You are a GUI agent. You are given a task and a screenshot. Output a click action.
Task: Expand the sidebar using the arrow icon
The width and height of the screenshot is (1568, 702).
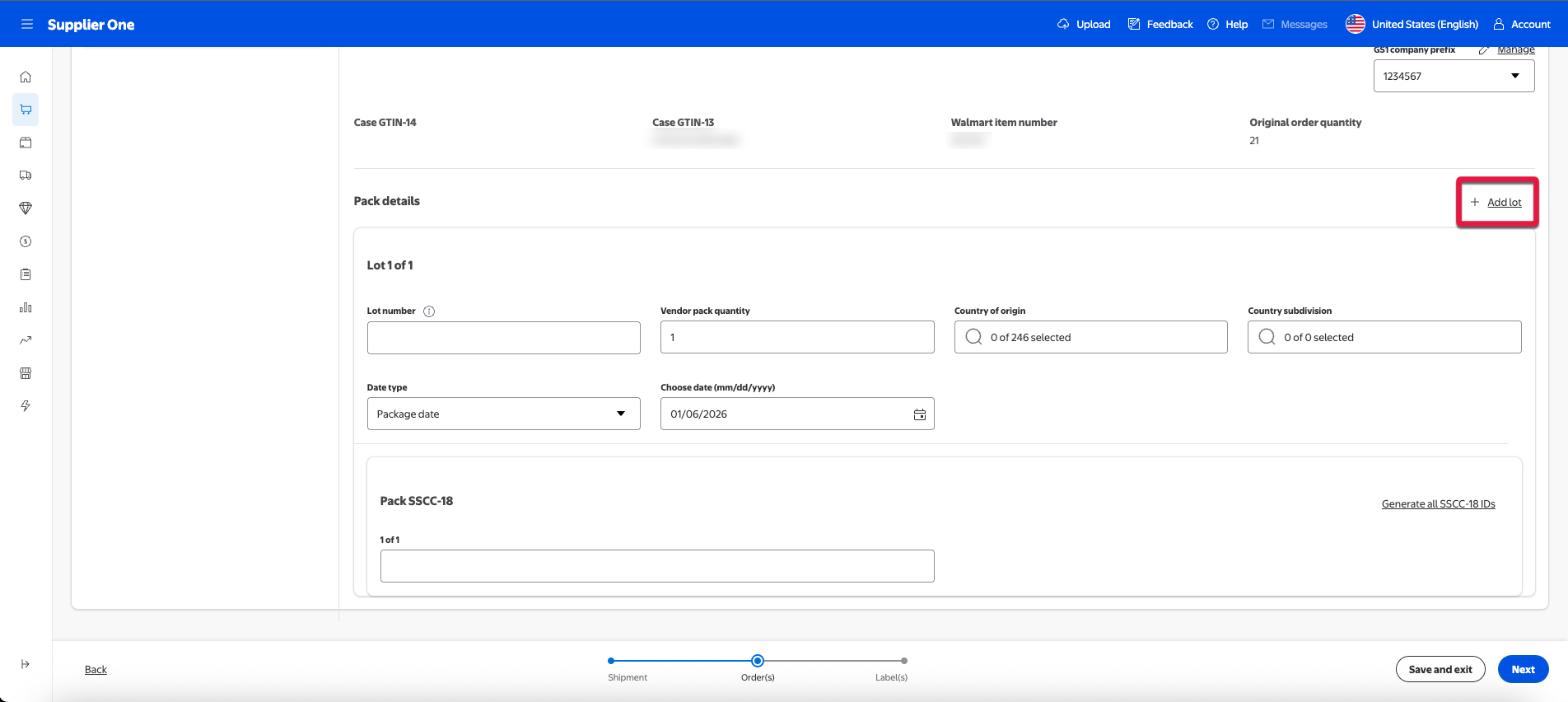pos(26,664)
